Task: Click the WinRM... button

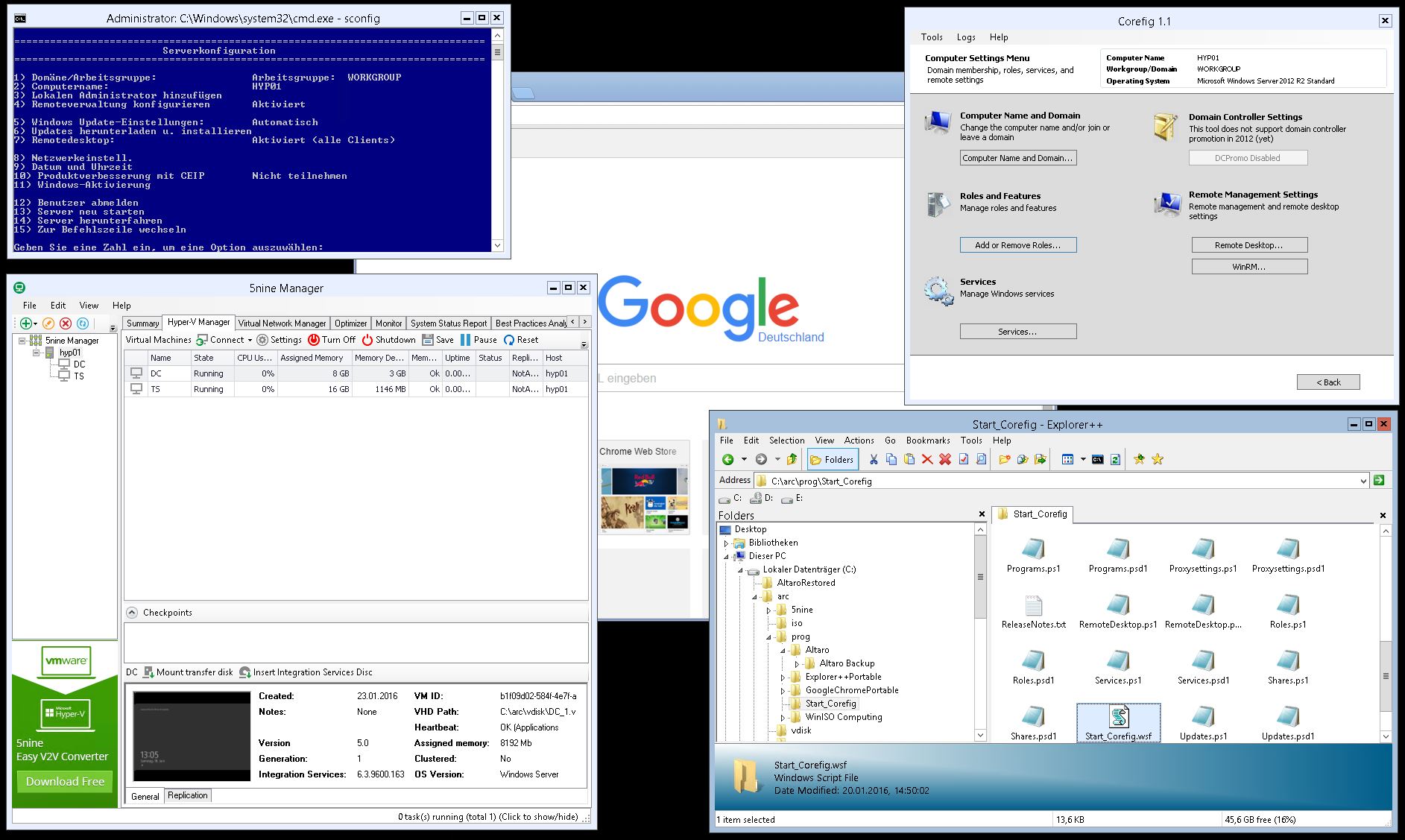Action: (1249, 266)
